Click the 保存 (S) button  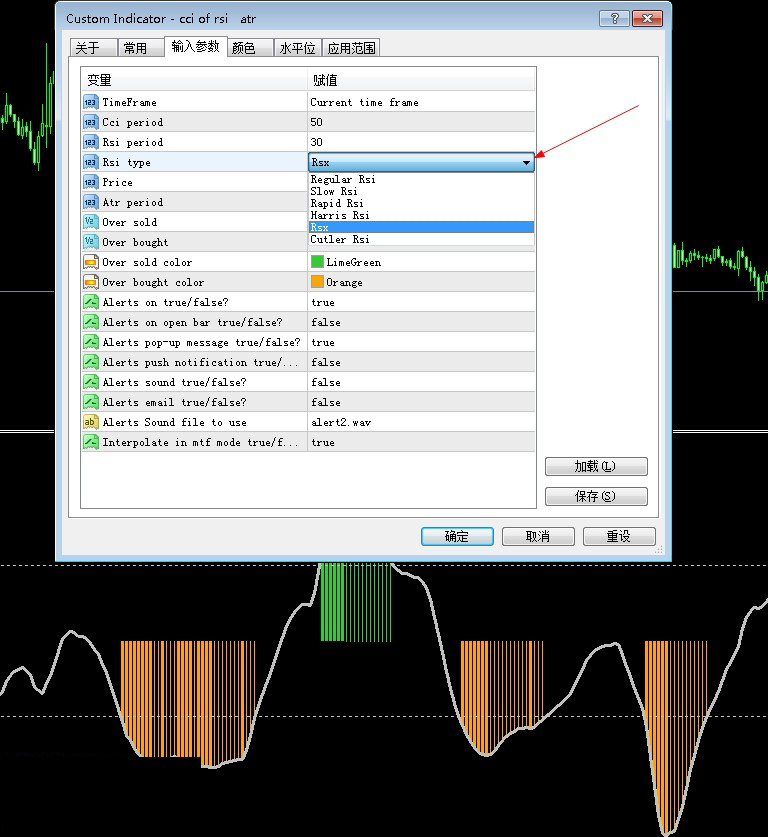click(x=596, y=496)
